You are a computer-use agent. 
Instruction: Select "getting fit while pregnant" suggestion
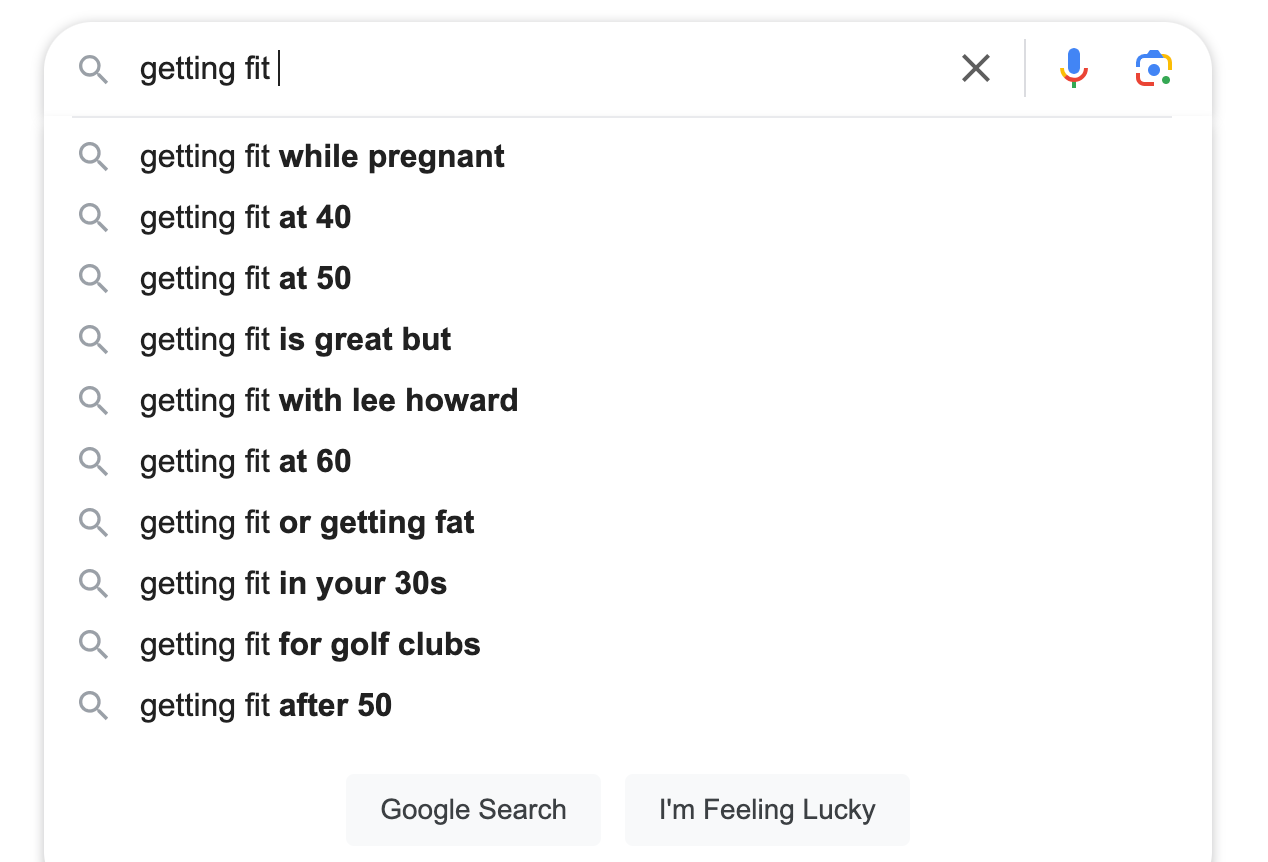[322, 157]
